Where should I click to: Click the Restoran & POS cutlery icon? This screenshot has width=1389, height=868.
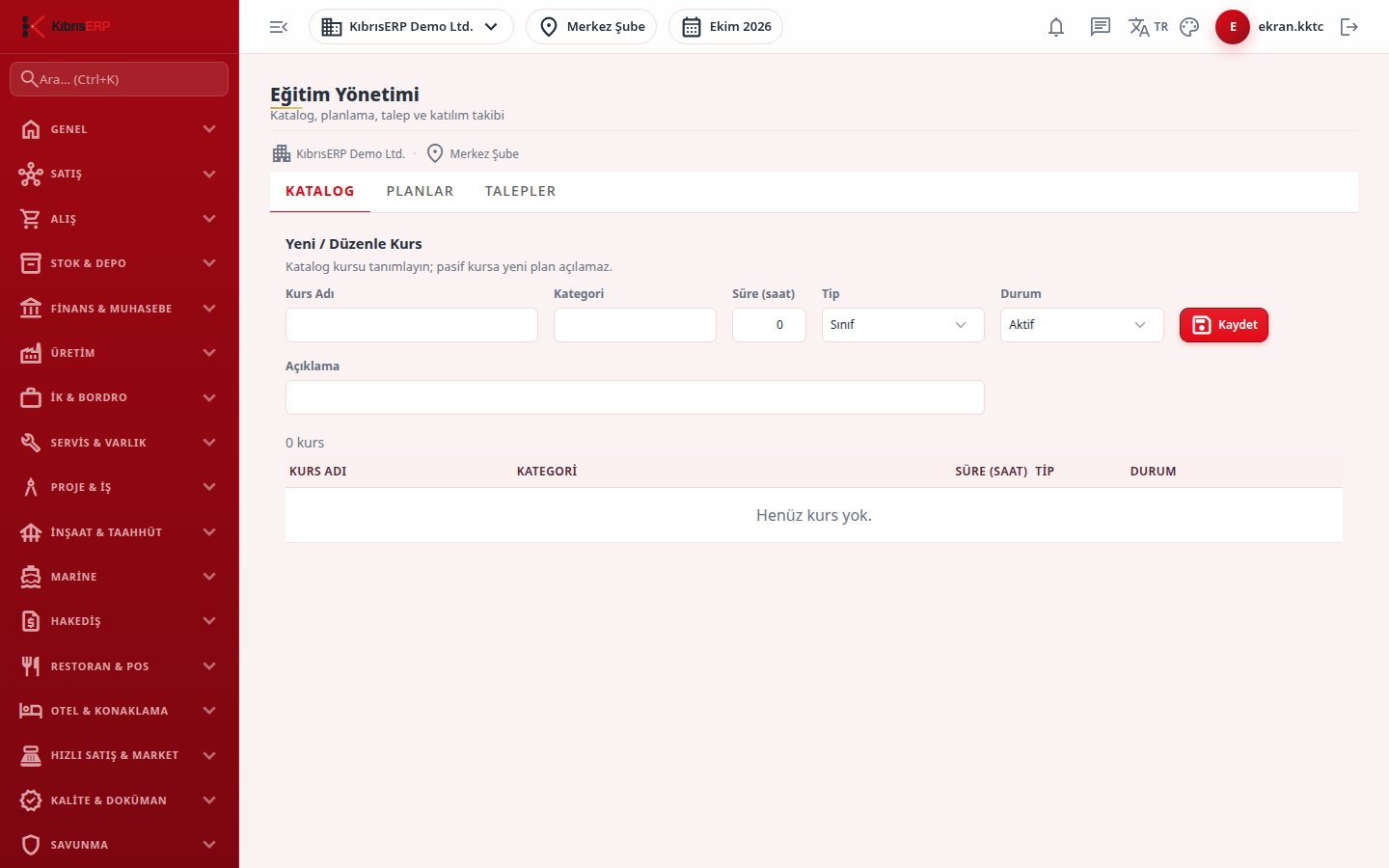[31, 666]
